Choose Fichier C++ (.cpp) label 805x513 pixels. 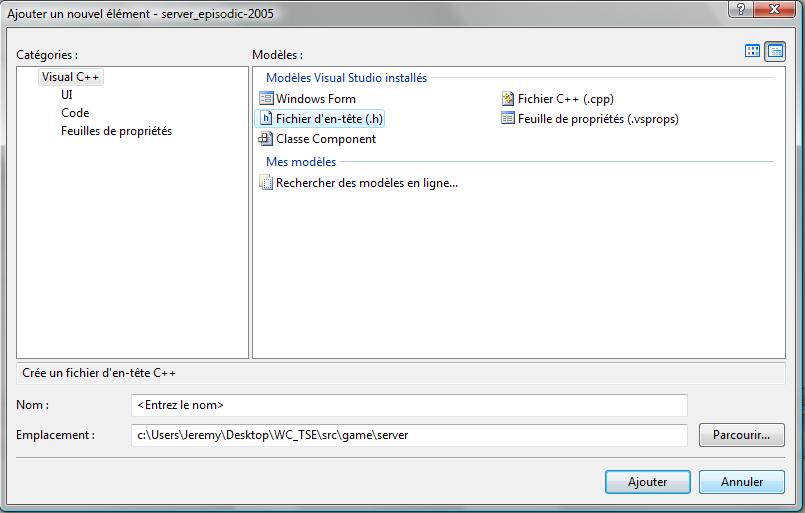pyautogui.click(x=566, y=99)
